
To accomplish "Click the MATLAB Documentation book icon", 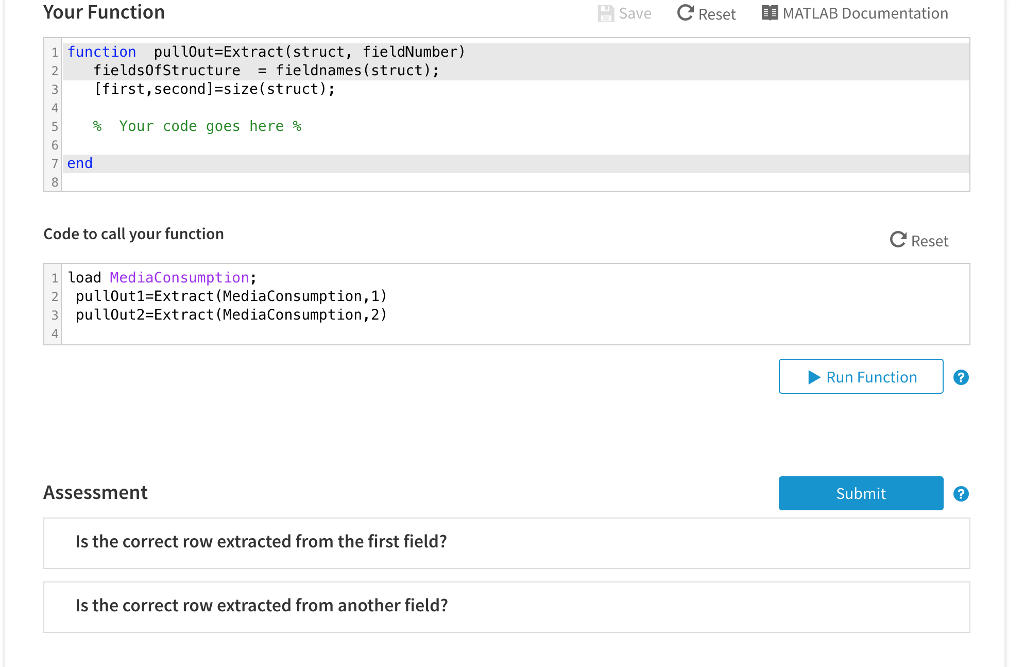I will 769,14.
